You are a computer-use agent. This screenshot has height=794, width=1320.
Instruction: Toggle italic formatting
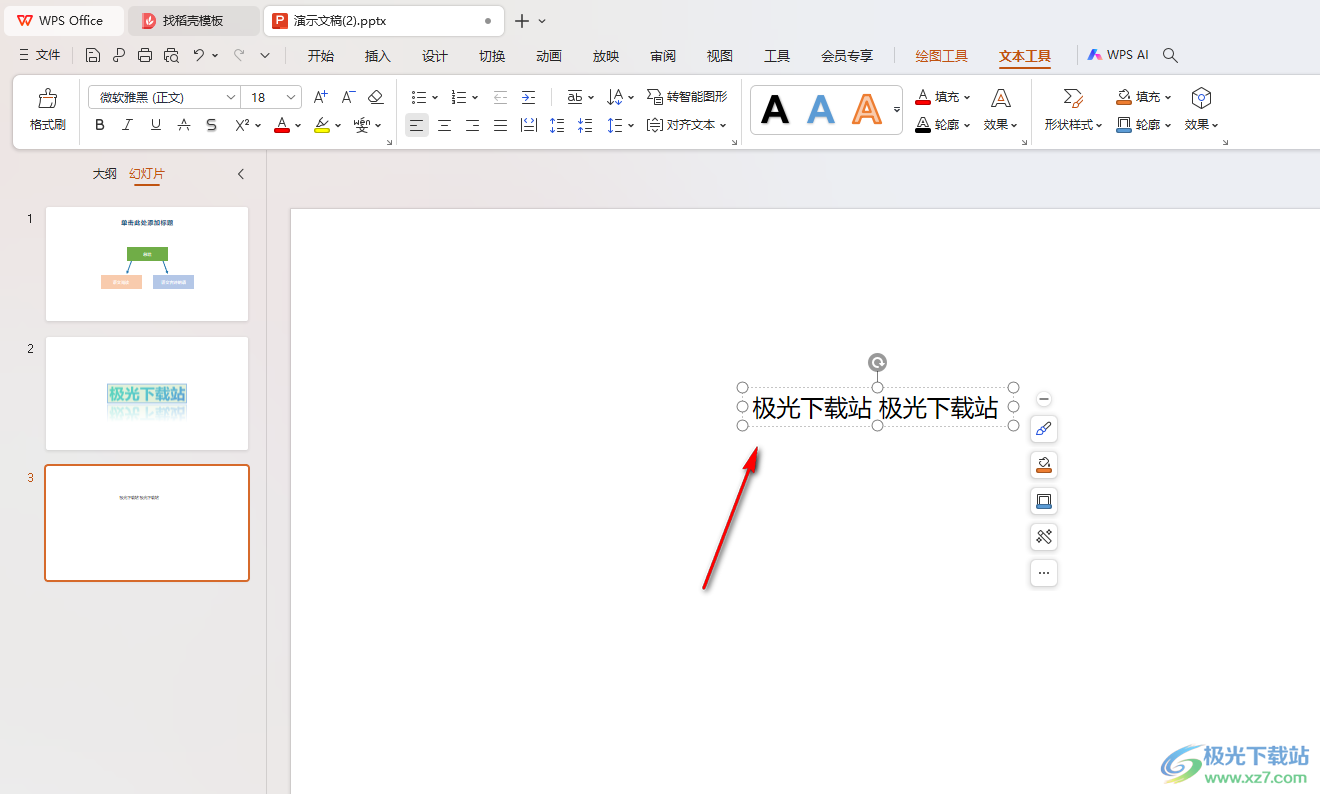(127, 125)
